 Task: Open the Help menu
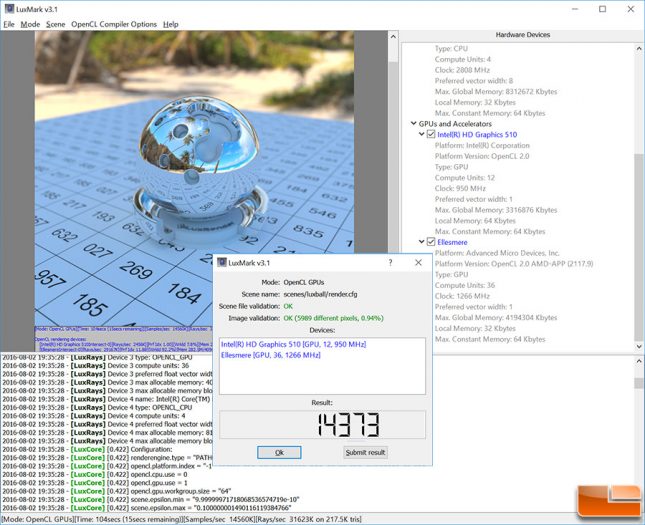pyautogui.click(x=171, y=24)
